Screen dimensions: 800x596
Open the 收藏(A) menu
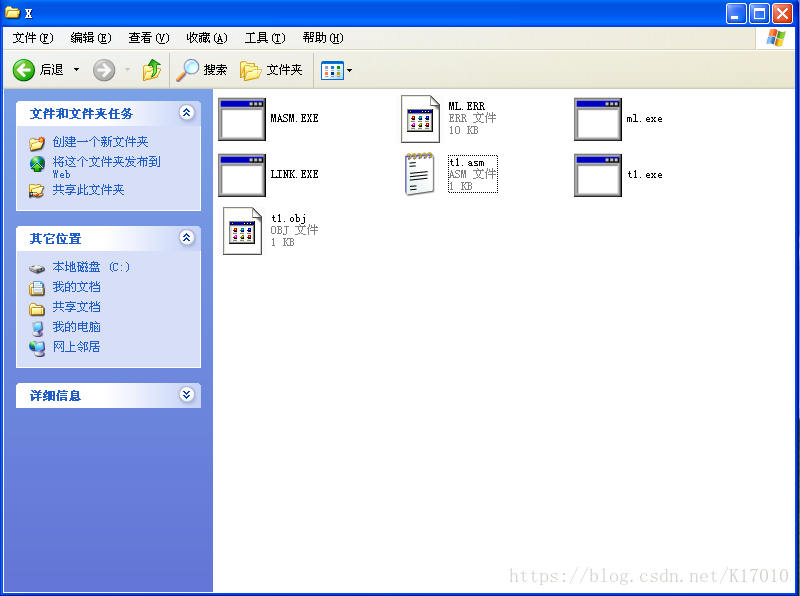[207, 38]
